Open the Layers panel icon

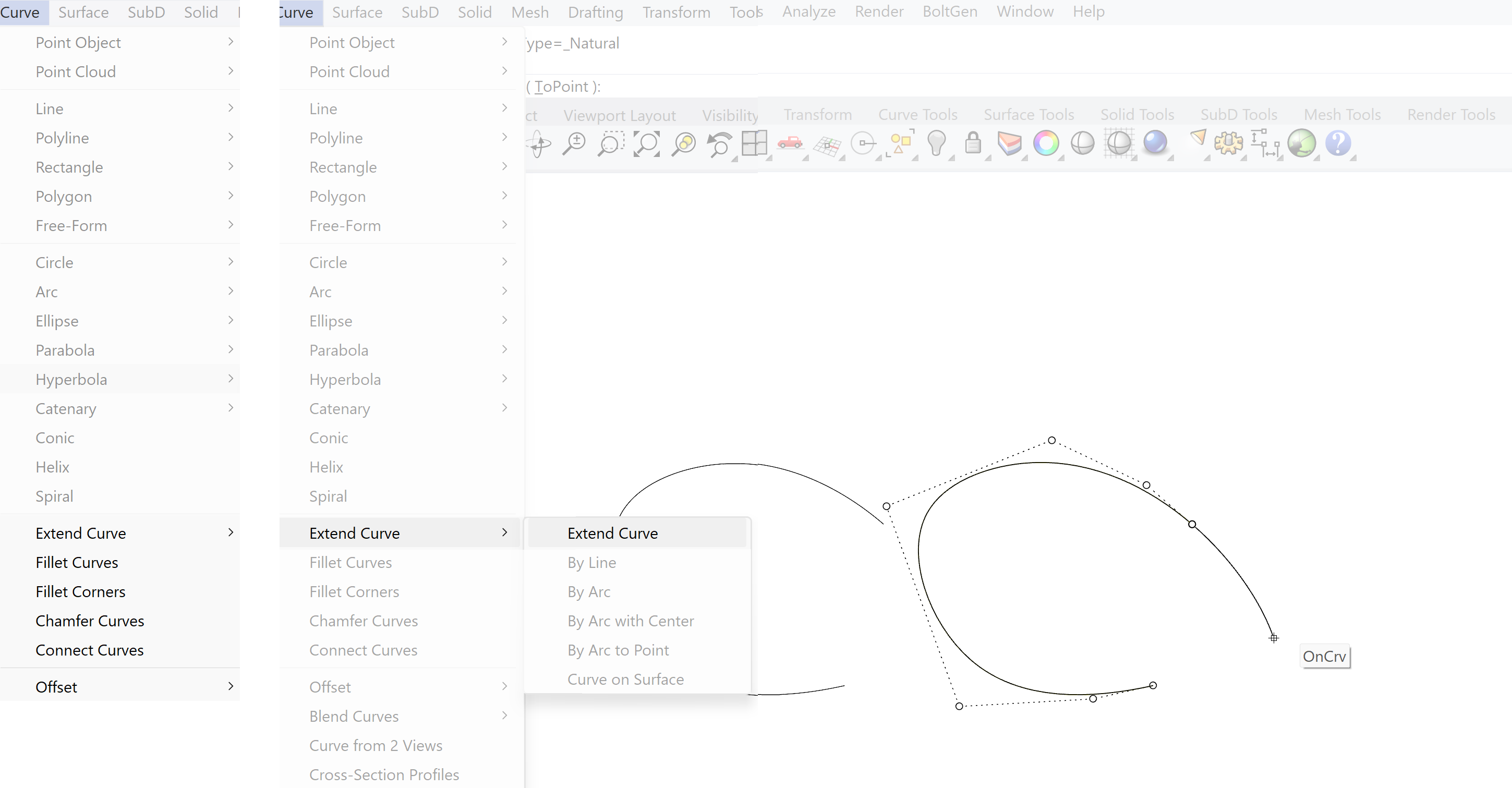[x=1010, y=144]
